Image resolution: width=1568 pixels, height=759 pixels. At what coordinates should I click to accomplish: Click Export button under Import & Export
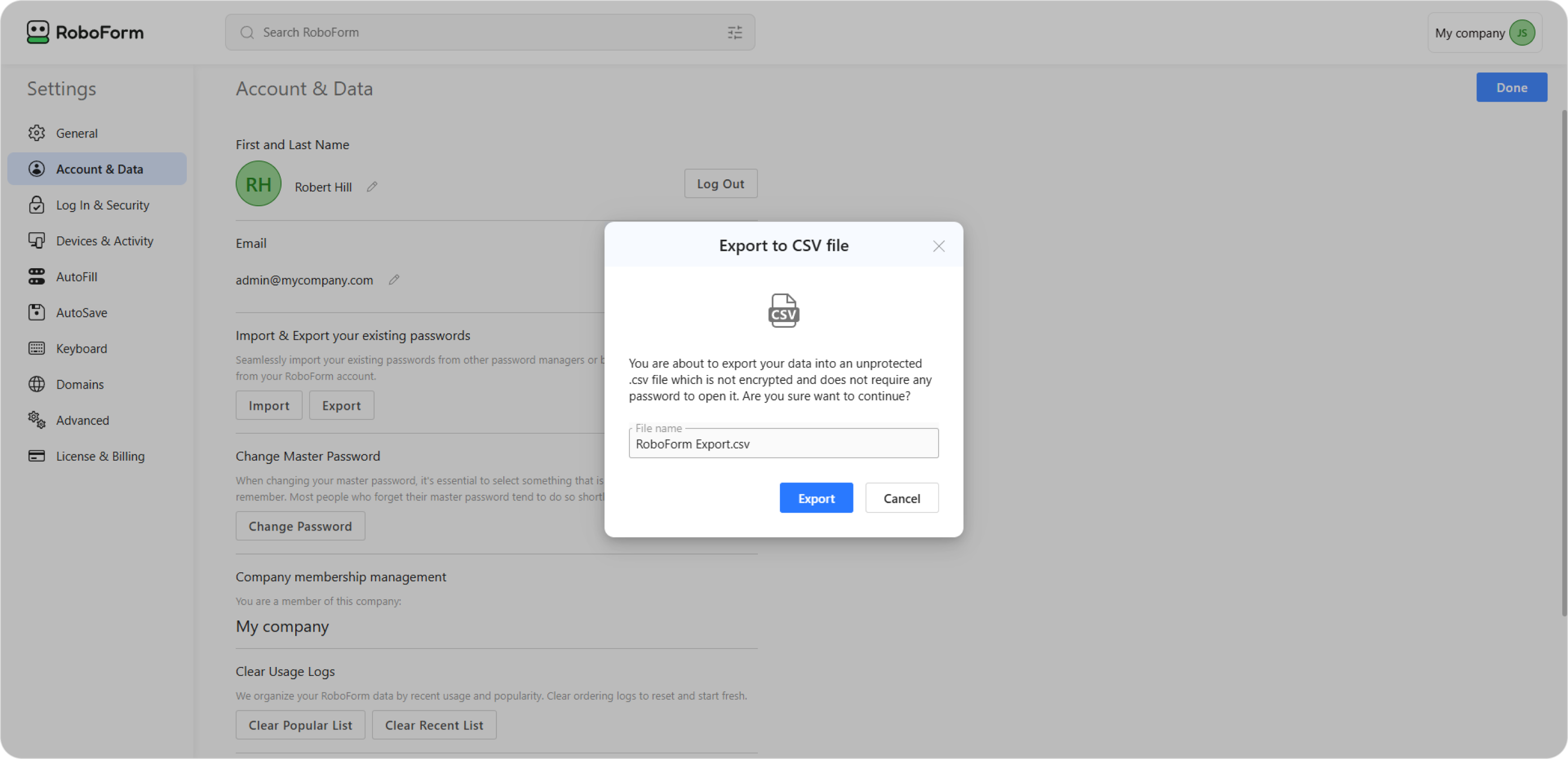(x=341, y=406)
